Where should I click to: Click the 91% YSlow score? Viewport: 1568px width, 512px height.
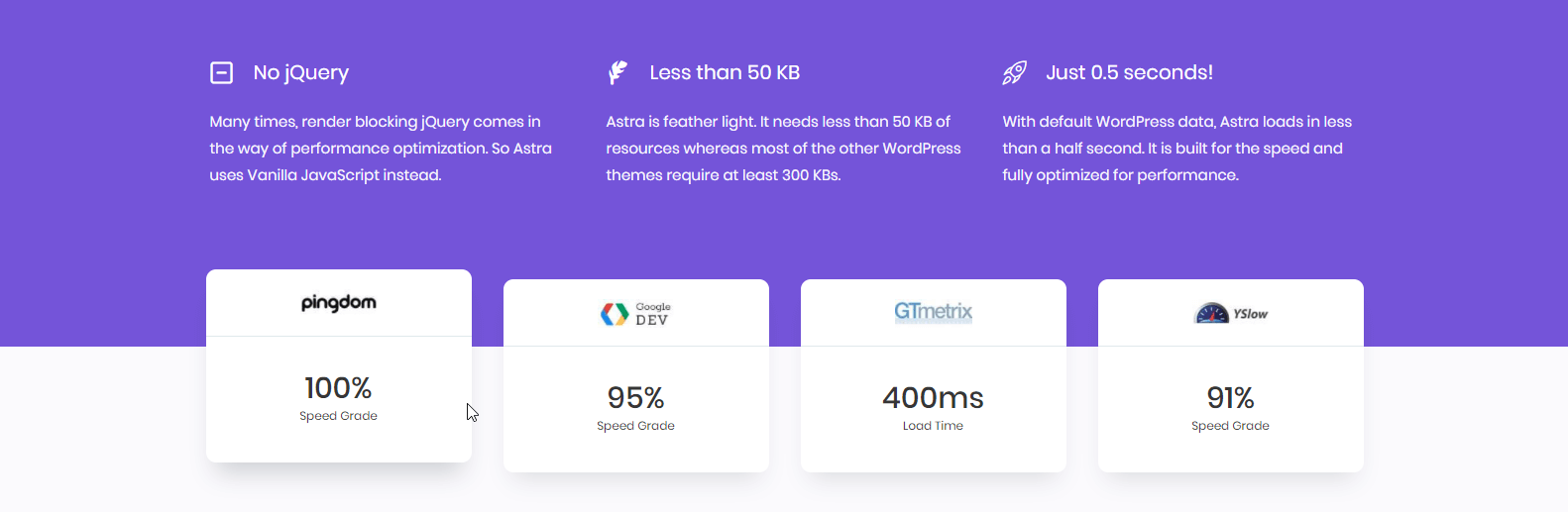click(1230, 397)
